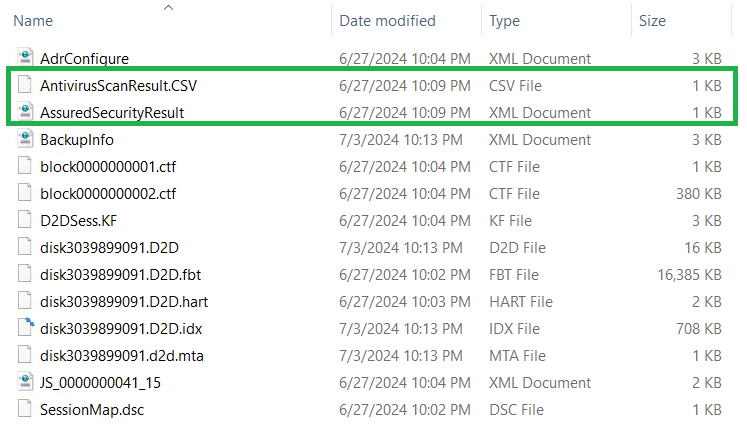Sort files by the Name column header
Screen dimensions: 747x440
[34, 21]
